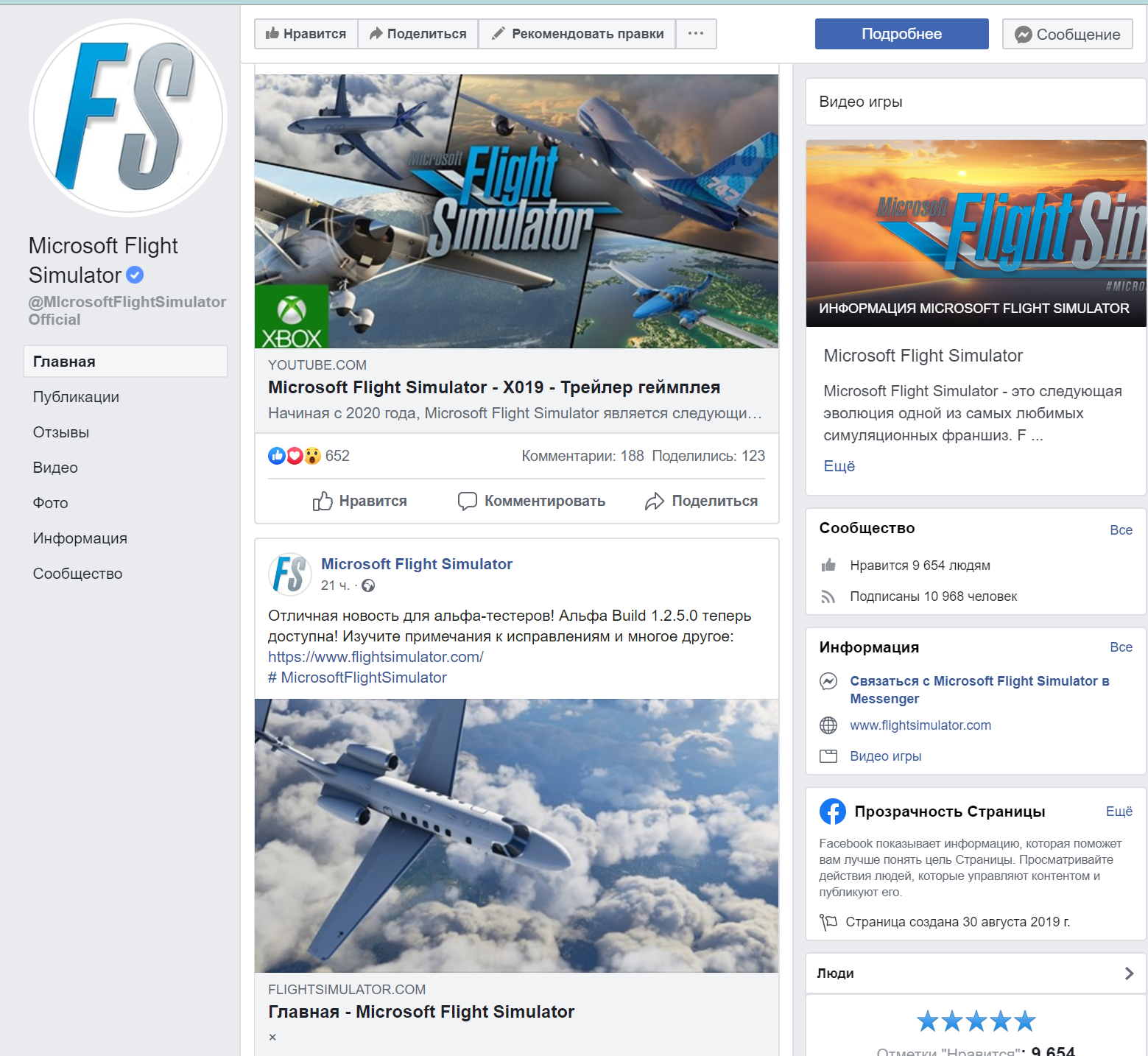Open Связаться с Microsoft Flight Simulator в Messenger
The width and height of the screenshot is (1148, 1056).
979,690
